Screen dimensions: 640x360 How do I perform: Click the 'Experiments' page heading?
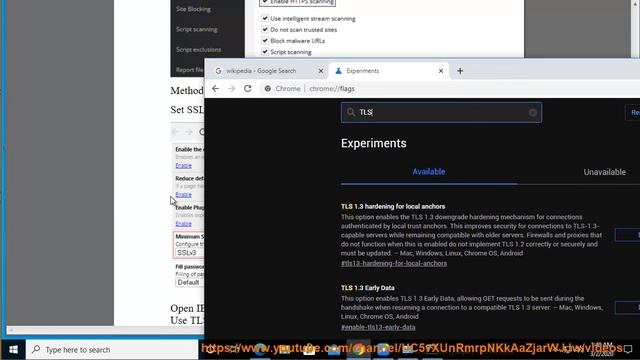pyautogui.click(x=373, y=143)
